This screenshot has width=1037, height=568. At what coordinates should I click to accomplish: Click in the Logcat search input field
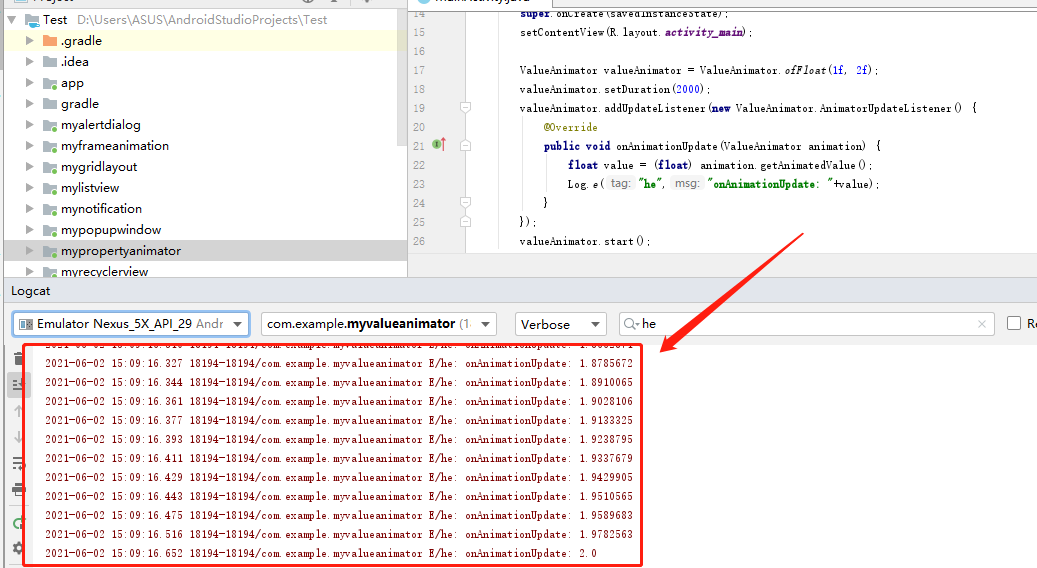[807, 324]
